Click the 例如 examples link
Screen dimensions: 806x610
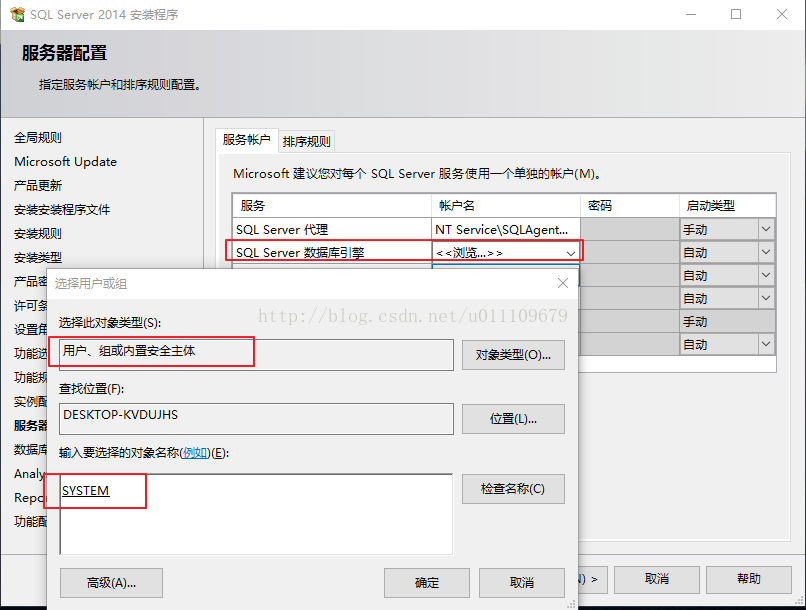pos(195,453)
